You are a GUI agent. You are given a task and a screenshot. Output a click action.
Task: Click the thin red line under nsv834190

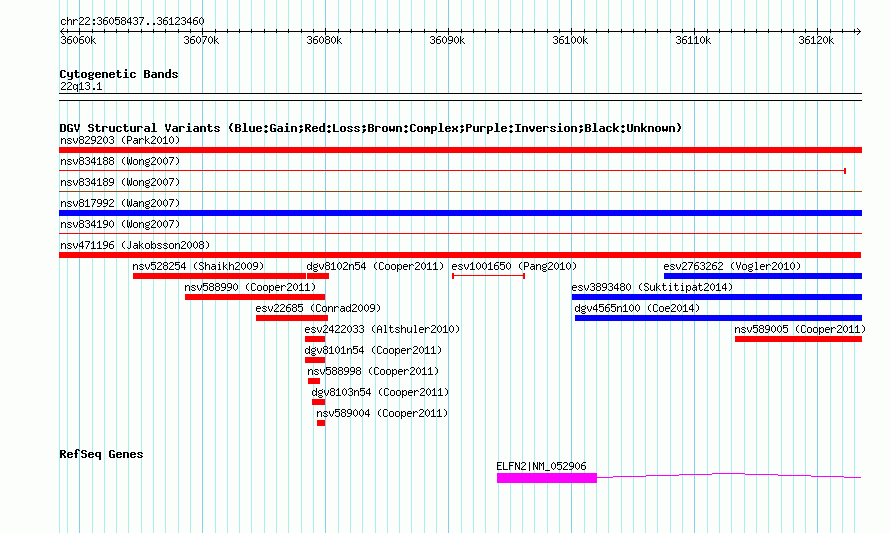click(460, 234)
